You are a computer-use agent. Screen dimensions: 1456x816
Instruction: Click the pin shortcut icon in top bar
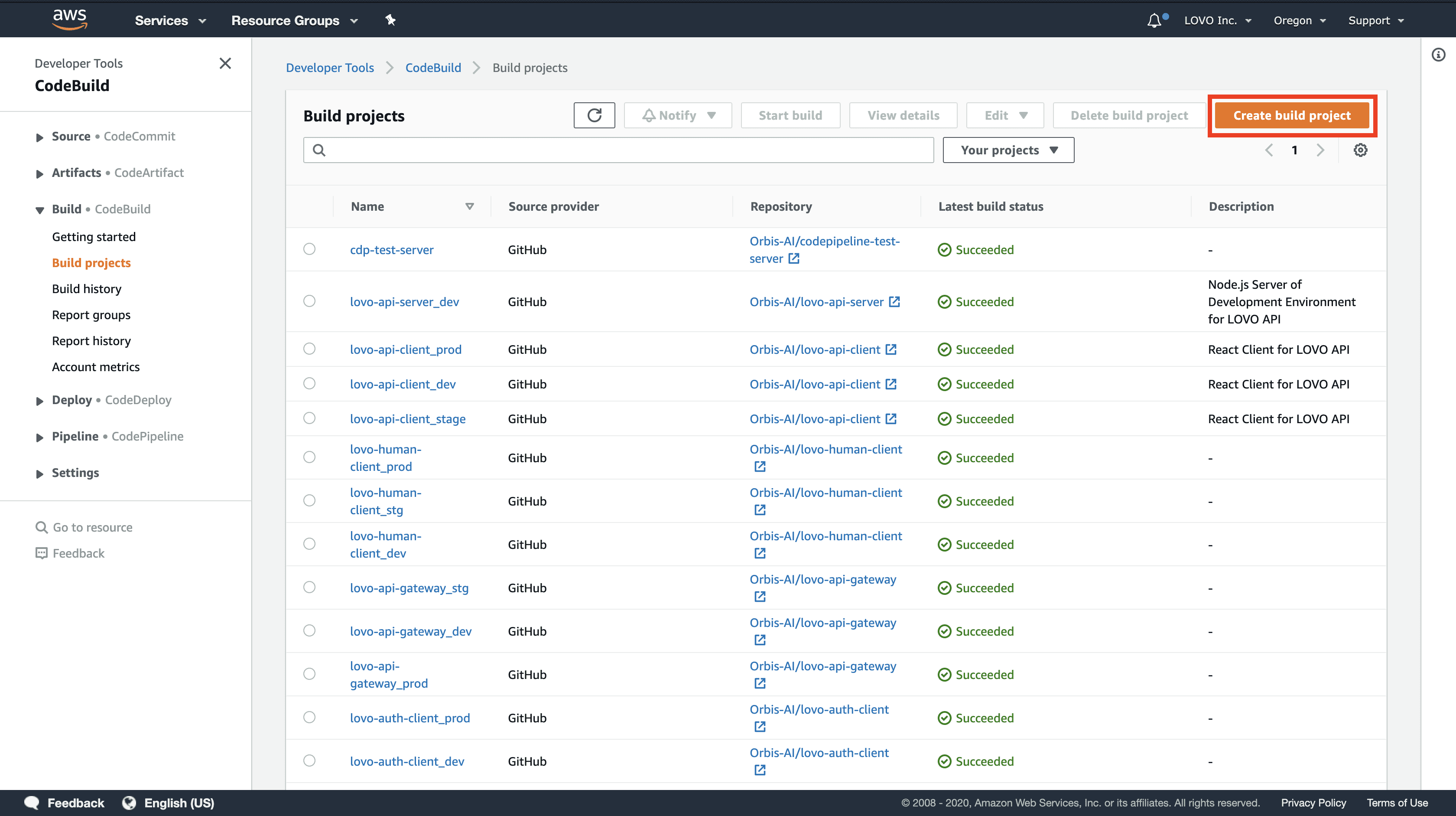pyautogui.click(x=390, y=20)
